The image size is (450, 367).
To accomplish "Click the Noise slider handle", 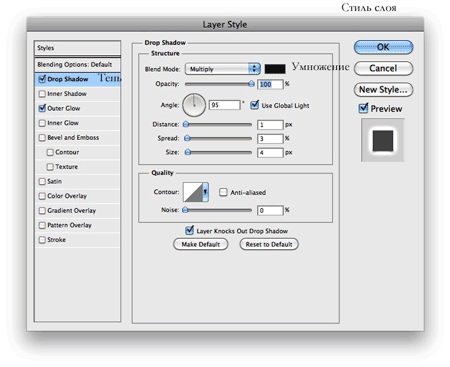I will pos(185,210).
